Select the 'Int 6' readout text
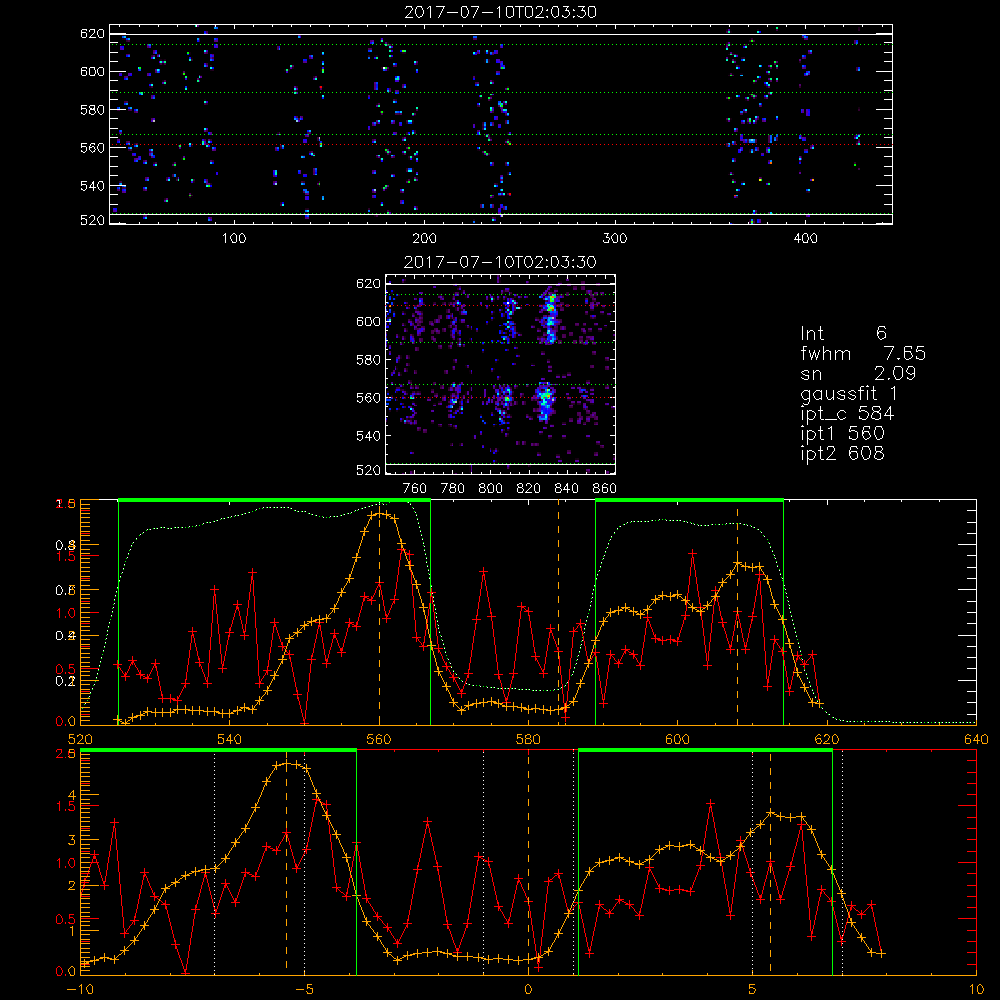1000x1000 pixels. pos(843,333)
